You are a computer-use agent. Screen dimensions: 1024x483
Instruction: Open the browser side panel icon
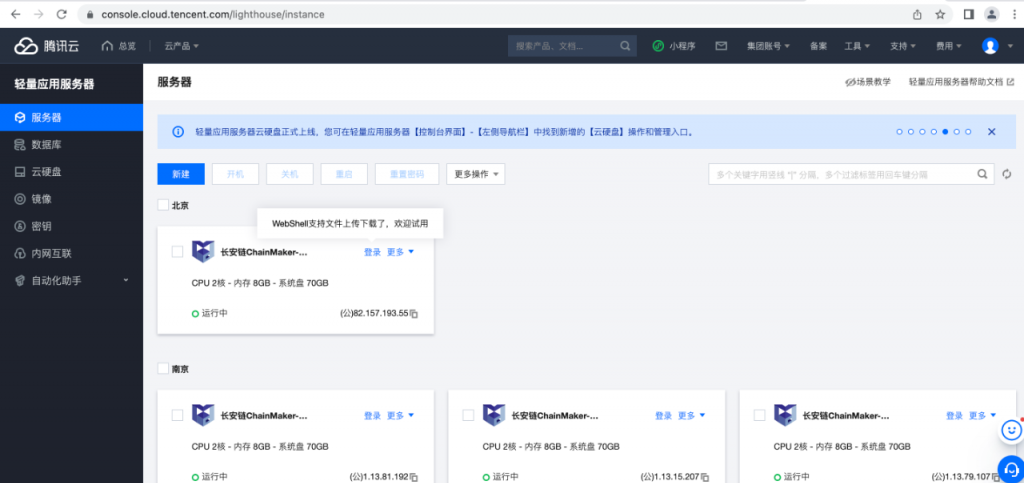click(x=969, y=14)
